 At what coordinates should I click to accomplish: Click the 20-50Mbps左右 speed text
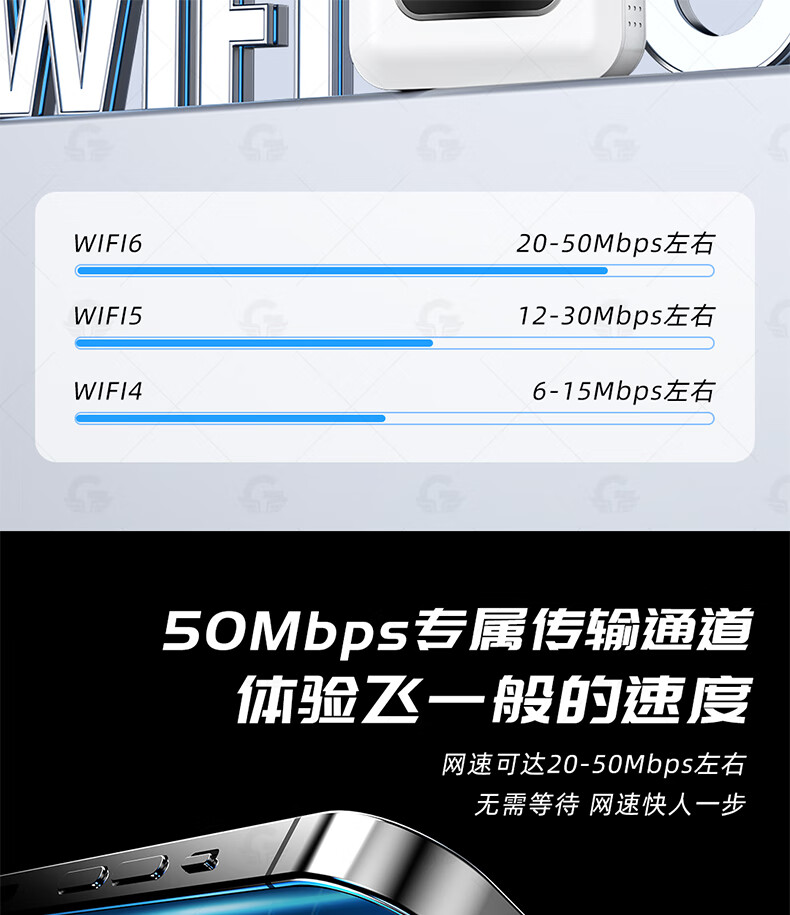coord(616,244)
